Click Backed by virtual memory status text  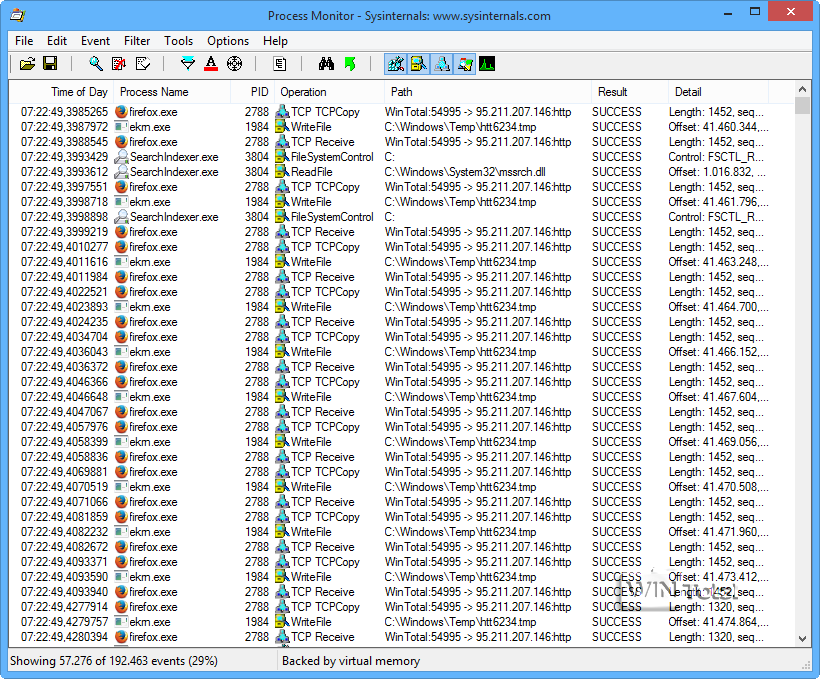351,661
